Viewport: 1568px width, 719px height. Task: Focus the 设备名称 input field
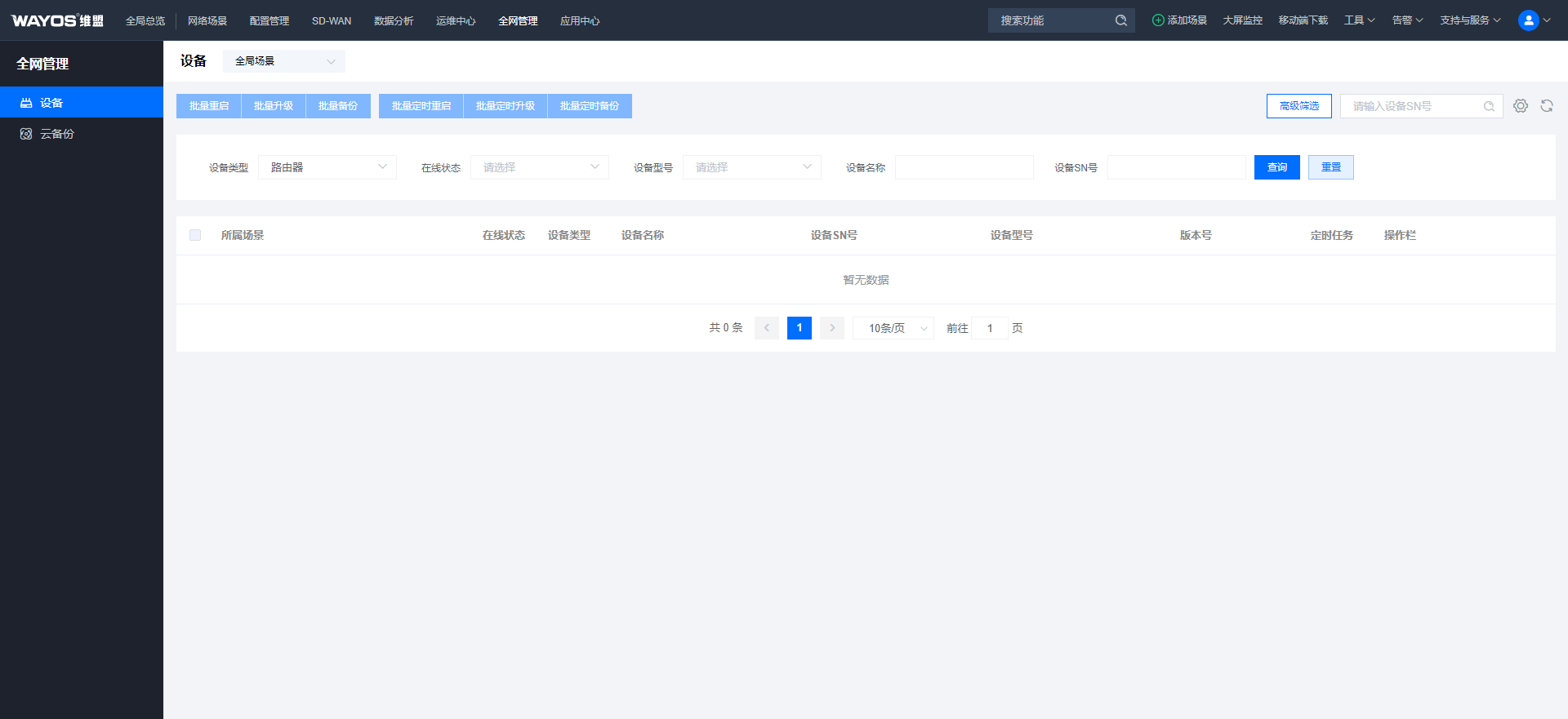964,167
